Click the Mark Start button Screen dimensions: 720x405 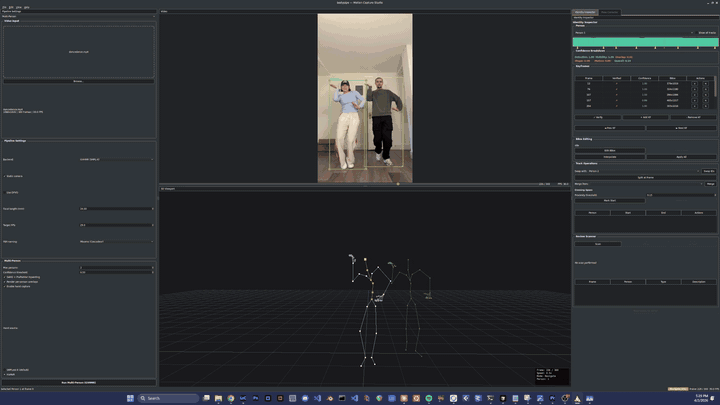610,201
